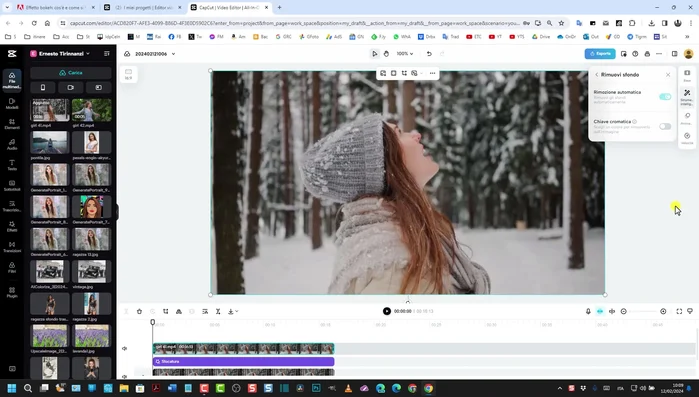Open Chrome tab search dropdown arrow
Viewport: 699px width, 397px height.
[7, 8]
